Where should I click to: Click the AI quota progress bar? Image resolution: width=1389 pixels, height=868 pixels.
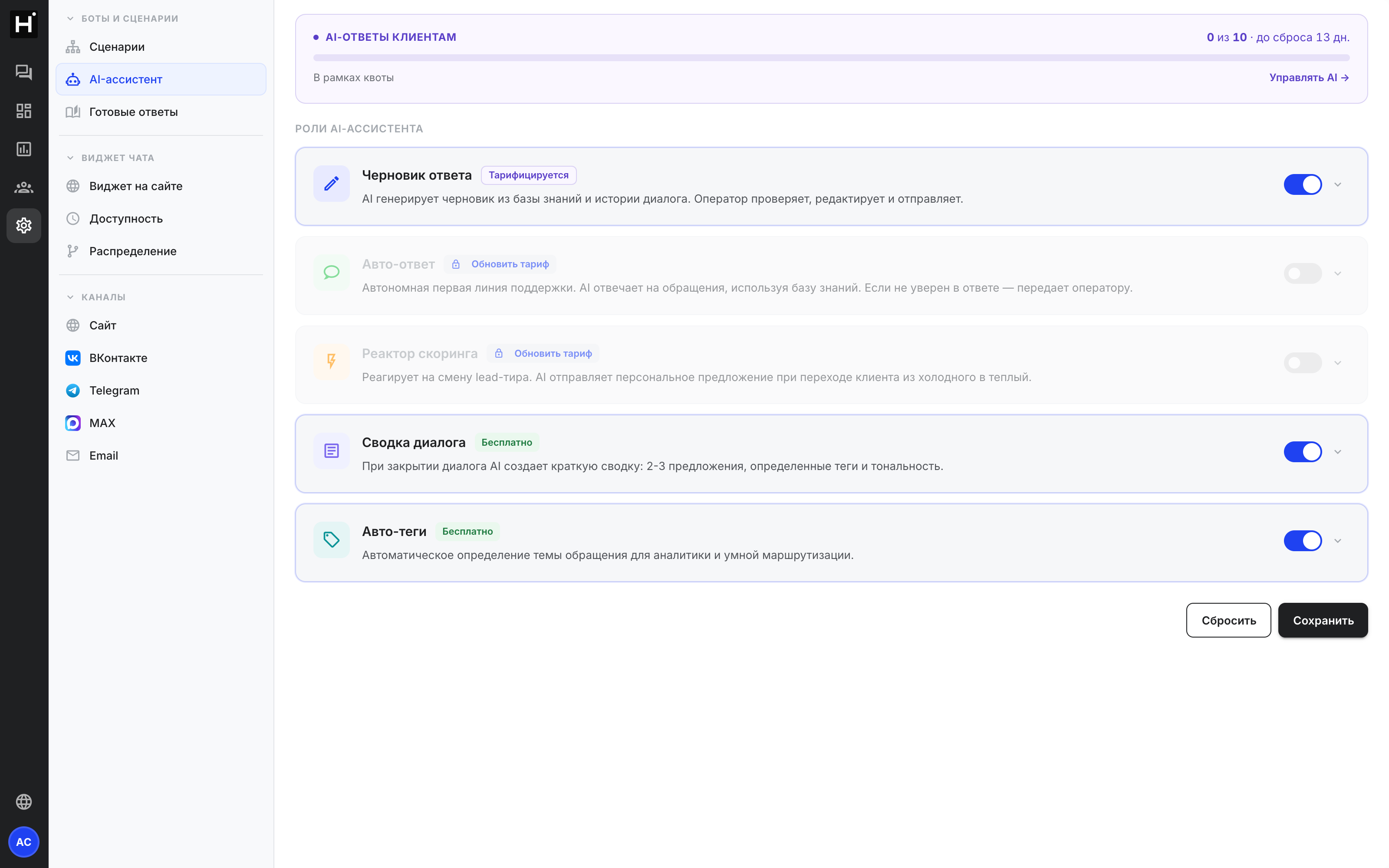point(831,57)
